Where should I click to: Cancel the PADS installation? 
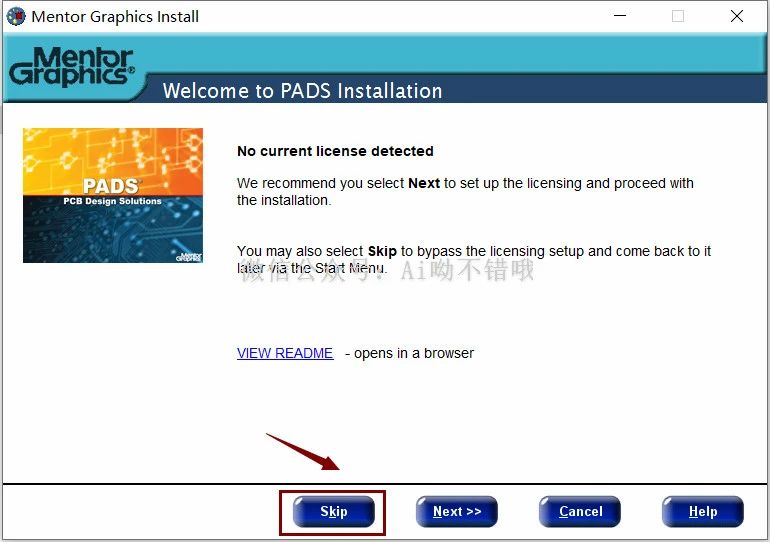[x=580, y=512]
